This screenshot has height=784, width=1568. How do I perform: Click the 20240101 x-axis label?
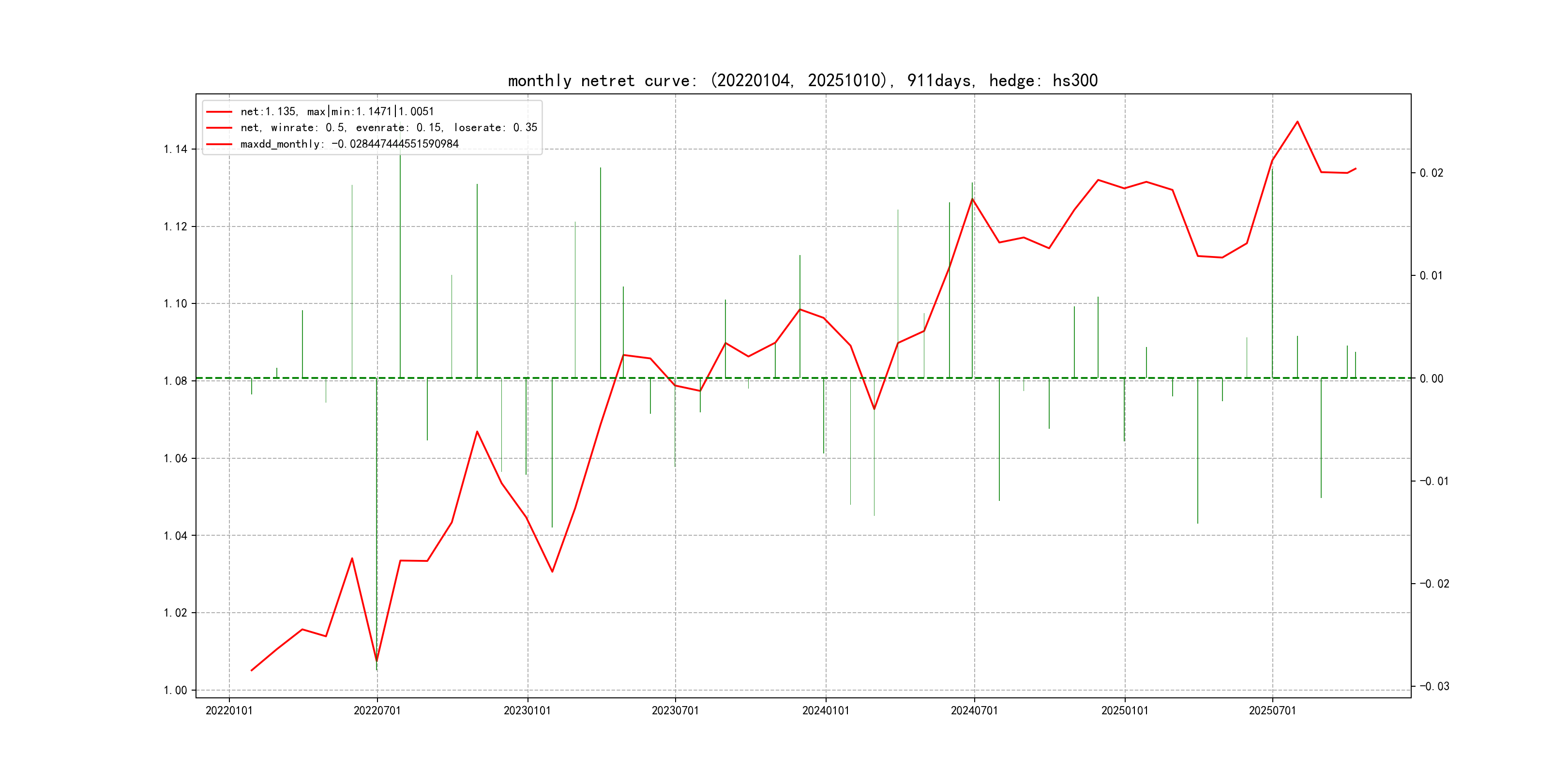(826, 711)
